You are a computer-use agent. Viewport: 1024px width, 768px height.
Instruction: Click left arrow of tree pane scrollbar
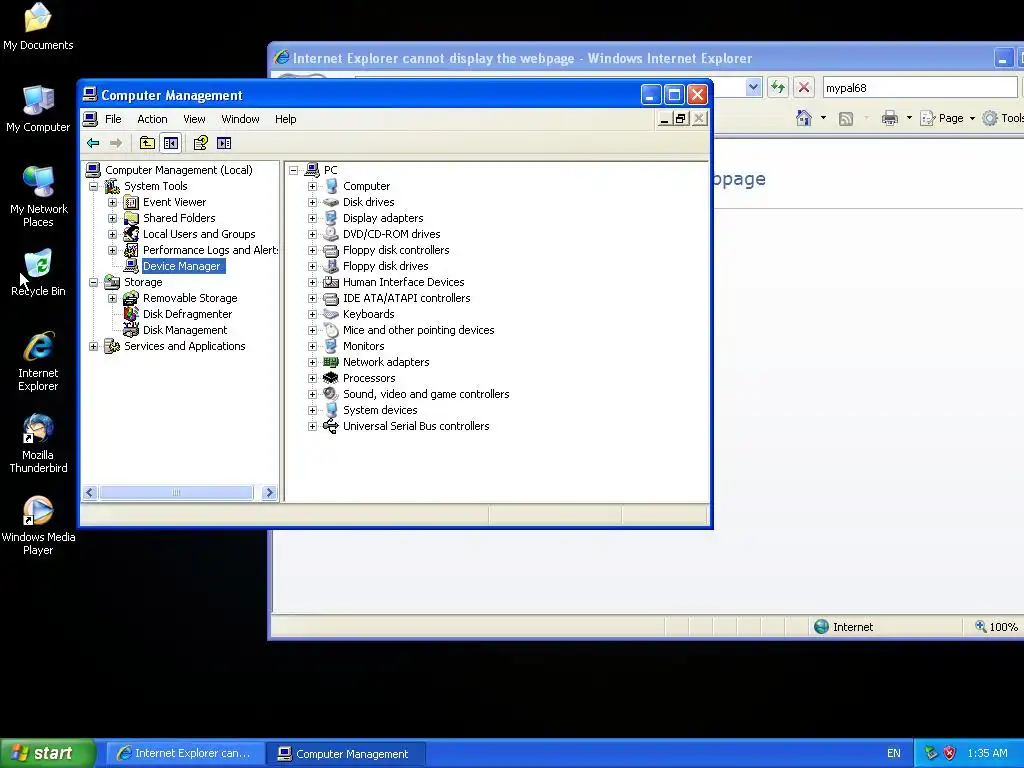click(x=90, y=492)
